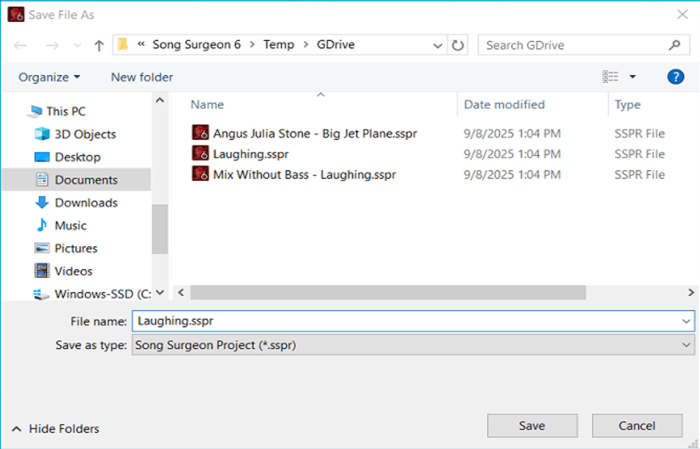The image size is (700, 449).
Task: Expand the Save as type dropdown
Action: pos(686,344)
